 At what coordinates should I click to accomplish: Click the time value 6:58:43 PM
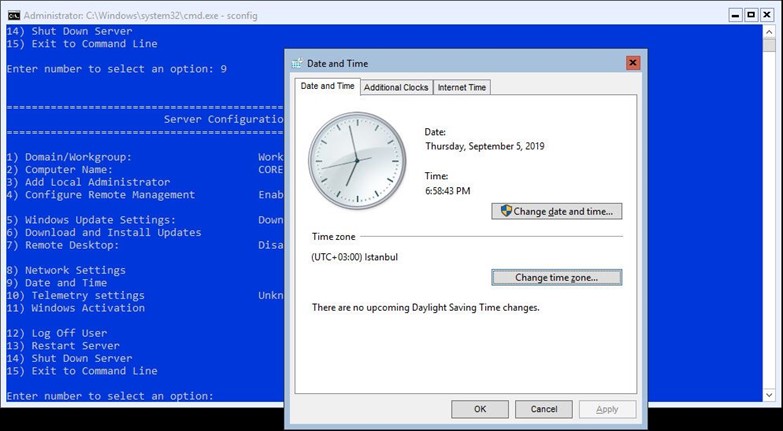click(448, 191)
